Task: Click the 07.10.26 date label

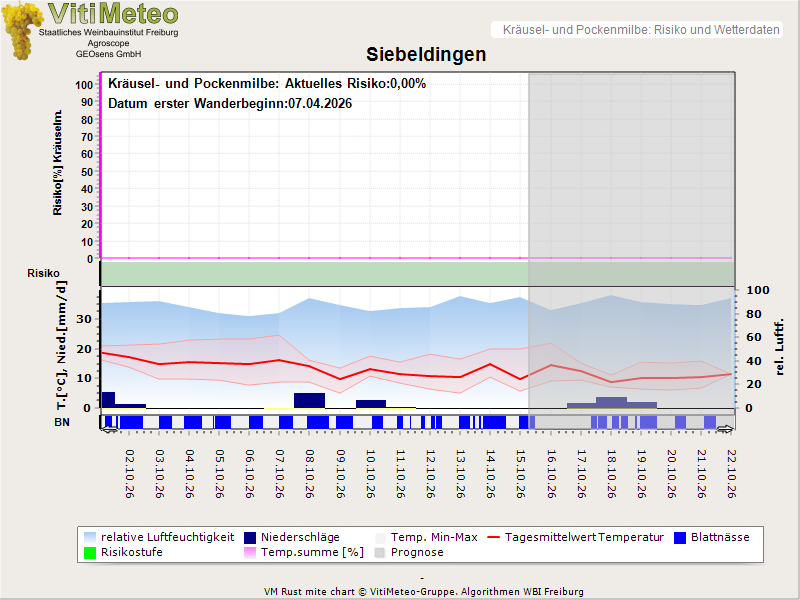Action: coord(280,474)
